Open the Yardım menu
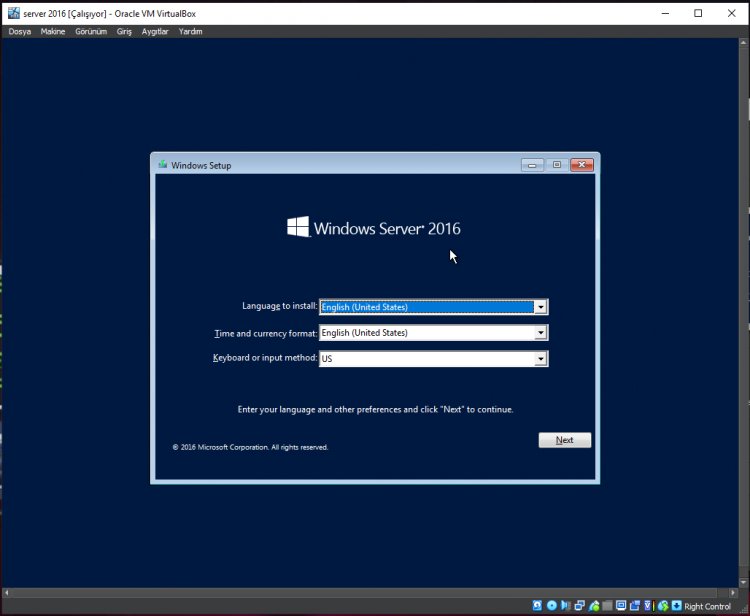The image size is (750, 616). tap(190, 32)
